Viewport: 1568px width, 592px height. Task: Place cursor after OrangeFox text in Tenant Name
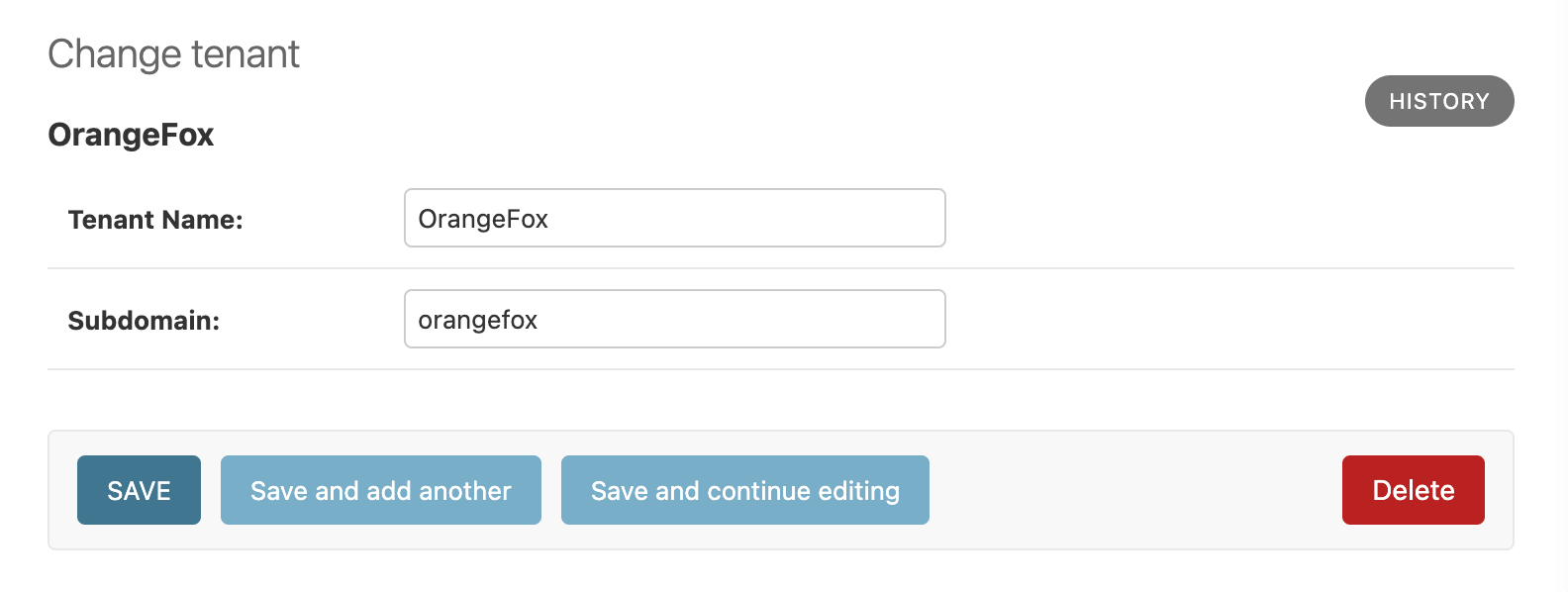click(x=550, y=219)
